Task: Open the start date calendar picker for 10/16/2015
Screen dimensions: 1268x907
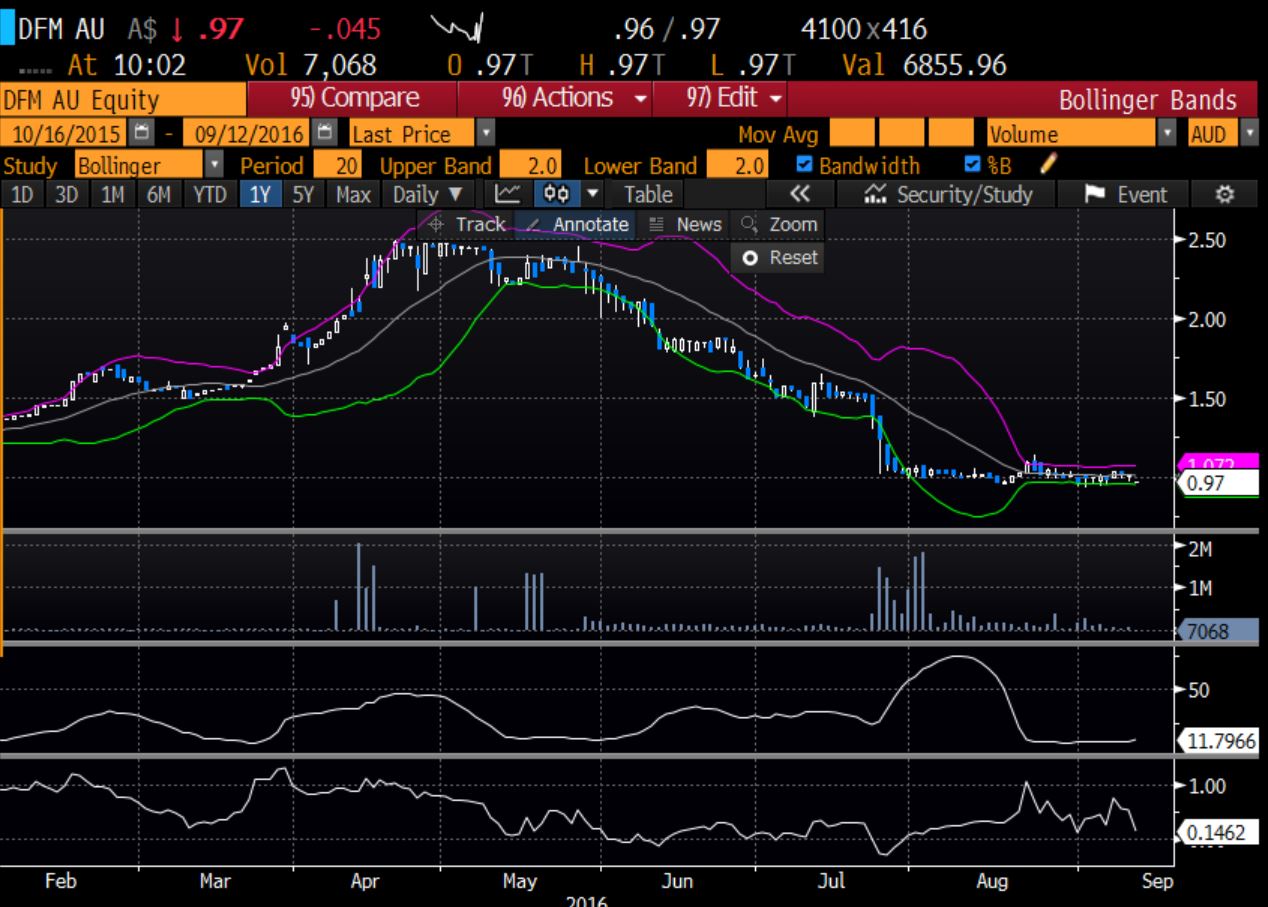Action: click(140, 133)
